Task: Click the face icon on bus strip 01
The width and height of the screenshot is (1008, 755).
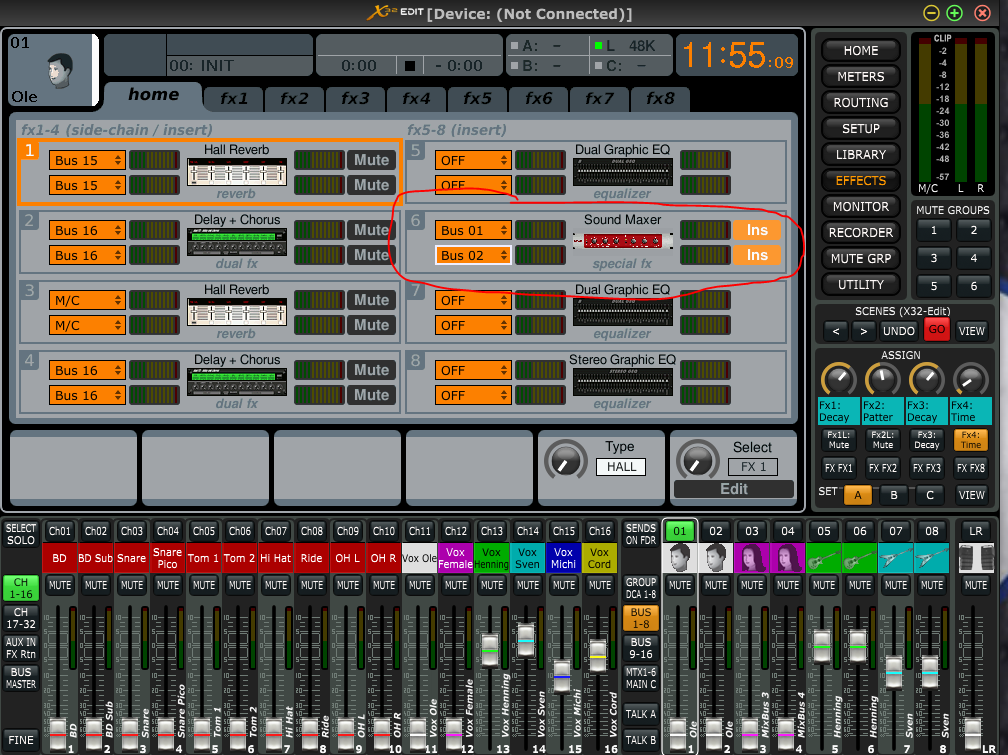Action: [x=680, y=558]
